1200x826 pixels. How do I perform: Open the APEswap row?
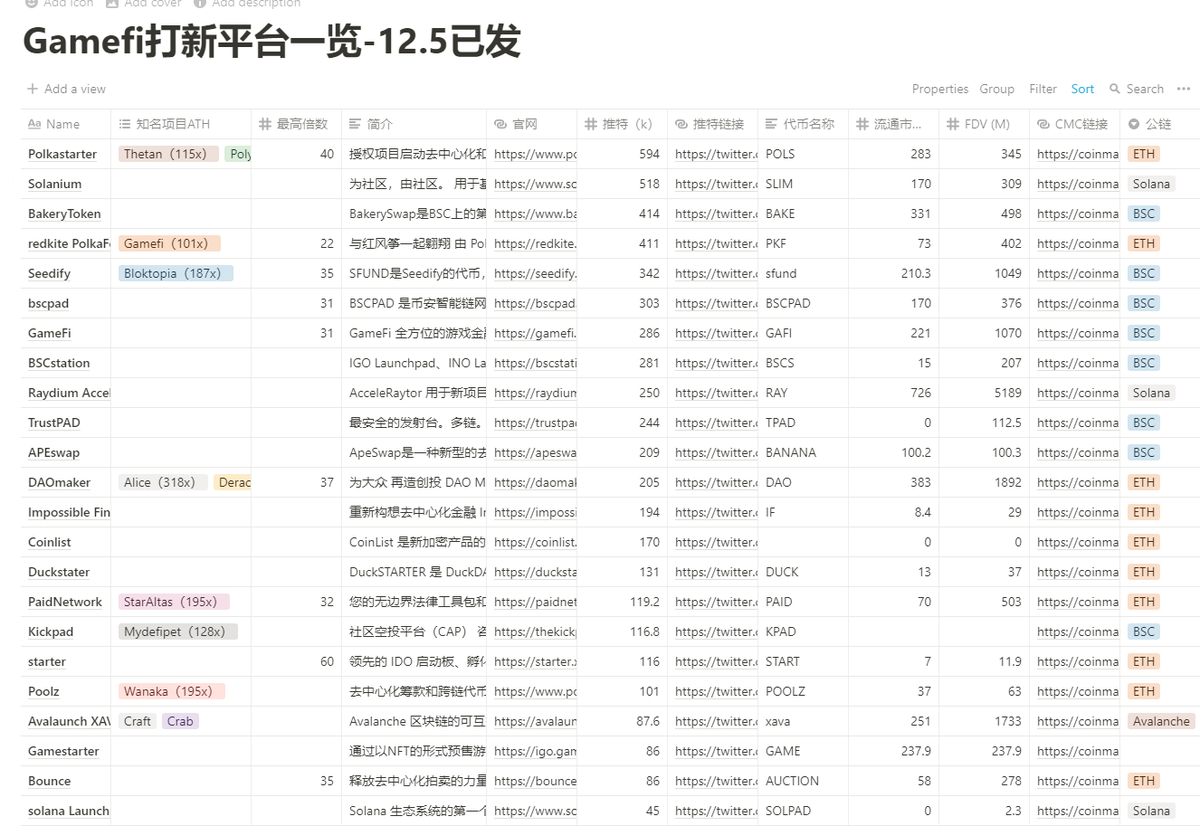pyautogui.click(x=54, y=452)
